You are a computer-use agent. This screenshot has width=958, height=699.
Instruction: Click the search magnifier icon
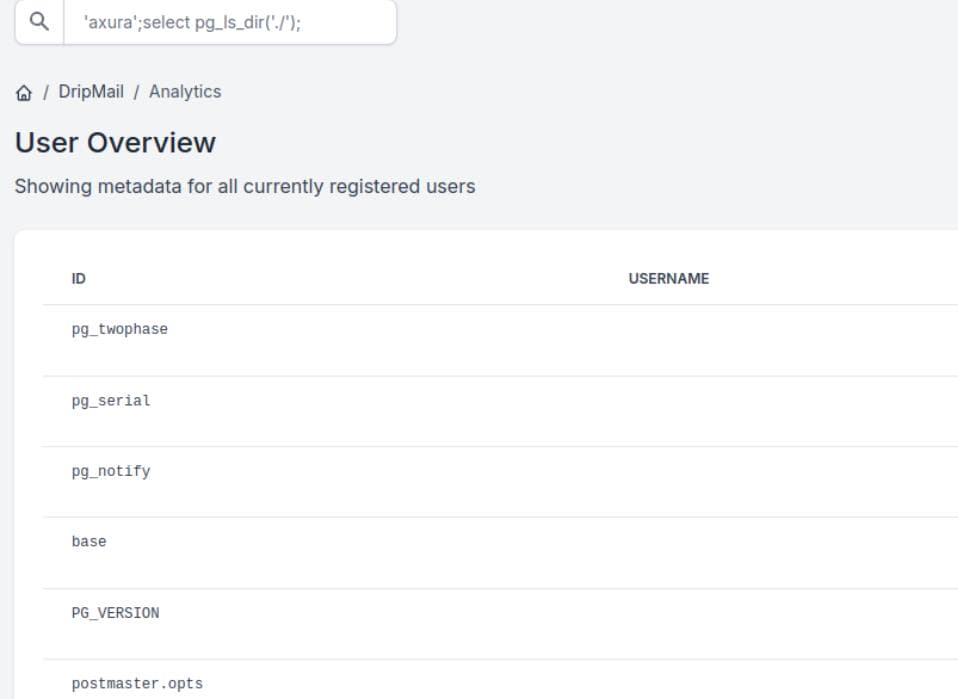39,22
